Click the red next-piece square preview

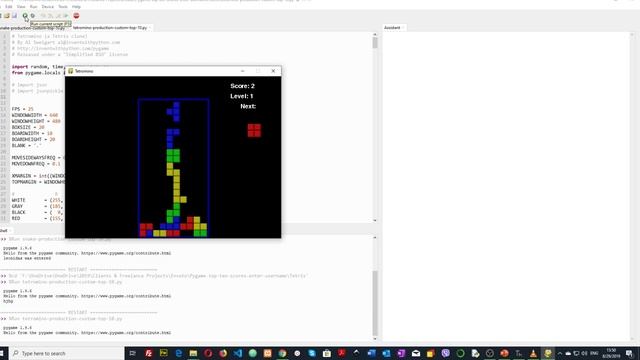point(254,131)
